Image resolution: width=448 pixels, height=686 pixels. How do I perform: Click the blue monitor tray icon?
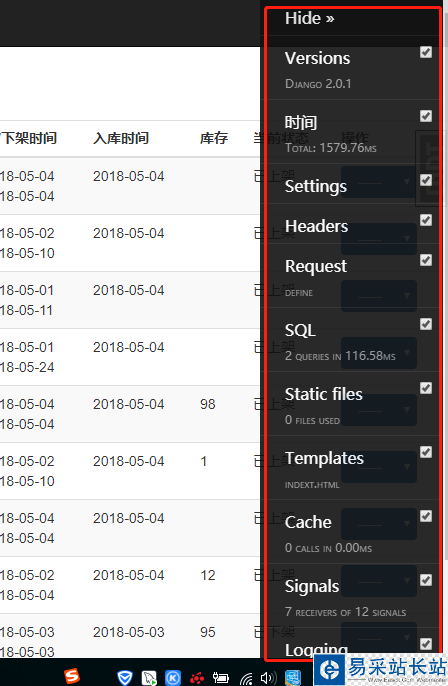click(x=293, y=678)
